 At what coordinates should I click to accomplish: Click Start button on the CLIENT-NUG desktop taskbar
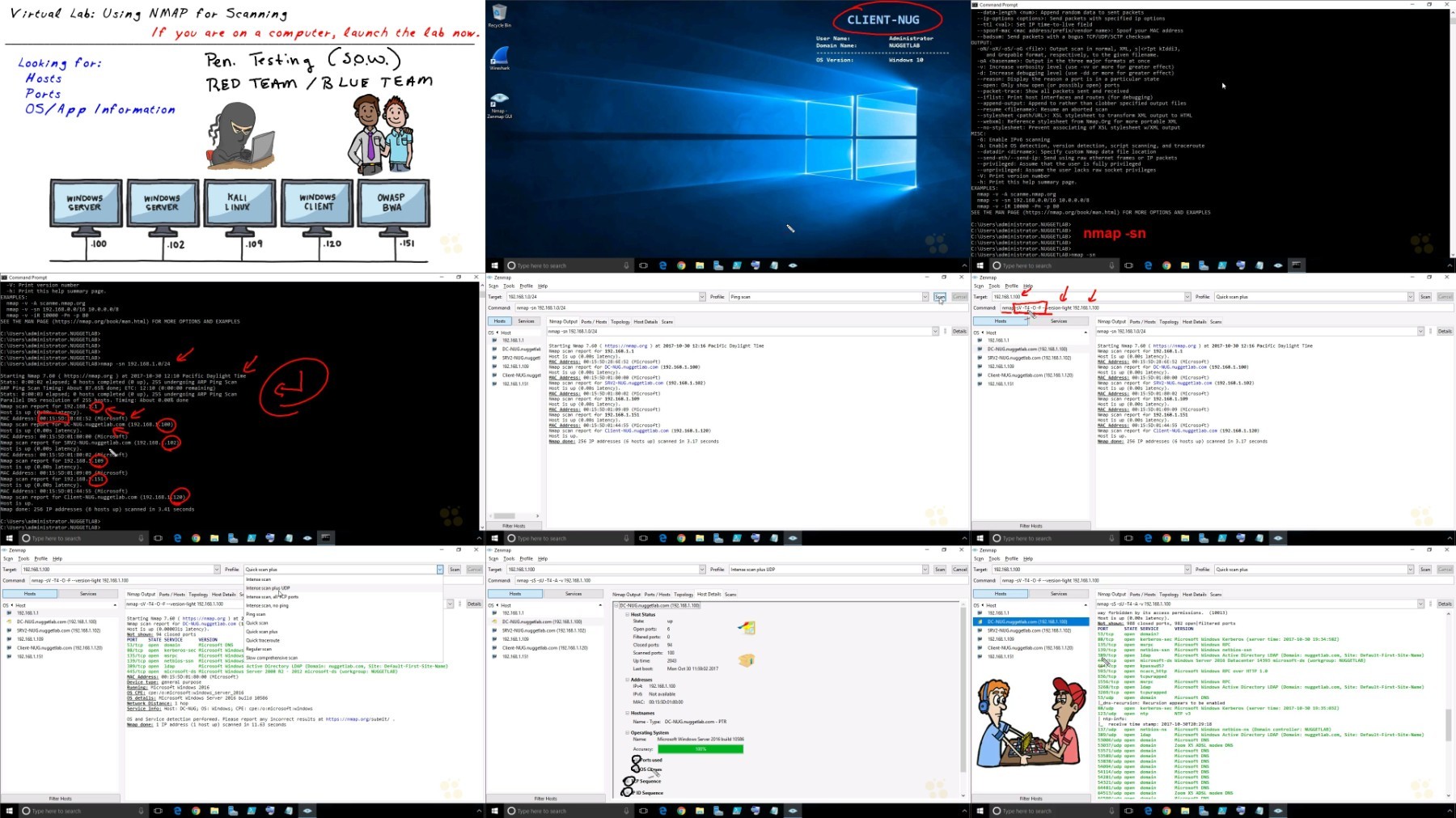click(494, 265)
